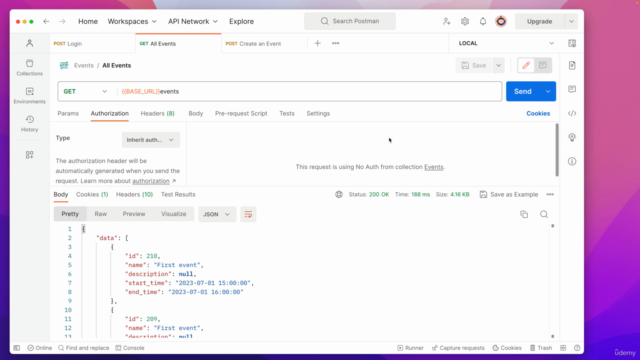The width and height of the screenshot is (640, 360).
Task: Open Test Results tab
Action: tap(178, 194)
